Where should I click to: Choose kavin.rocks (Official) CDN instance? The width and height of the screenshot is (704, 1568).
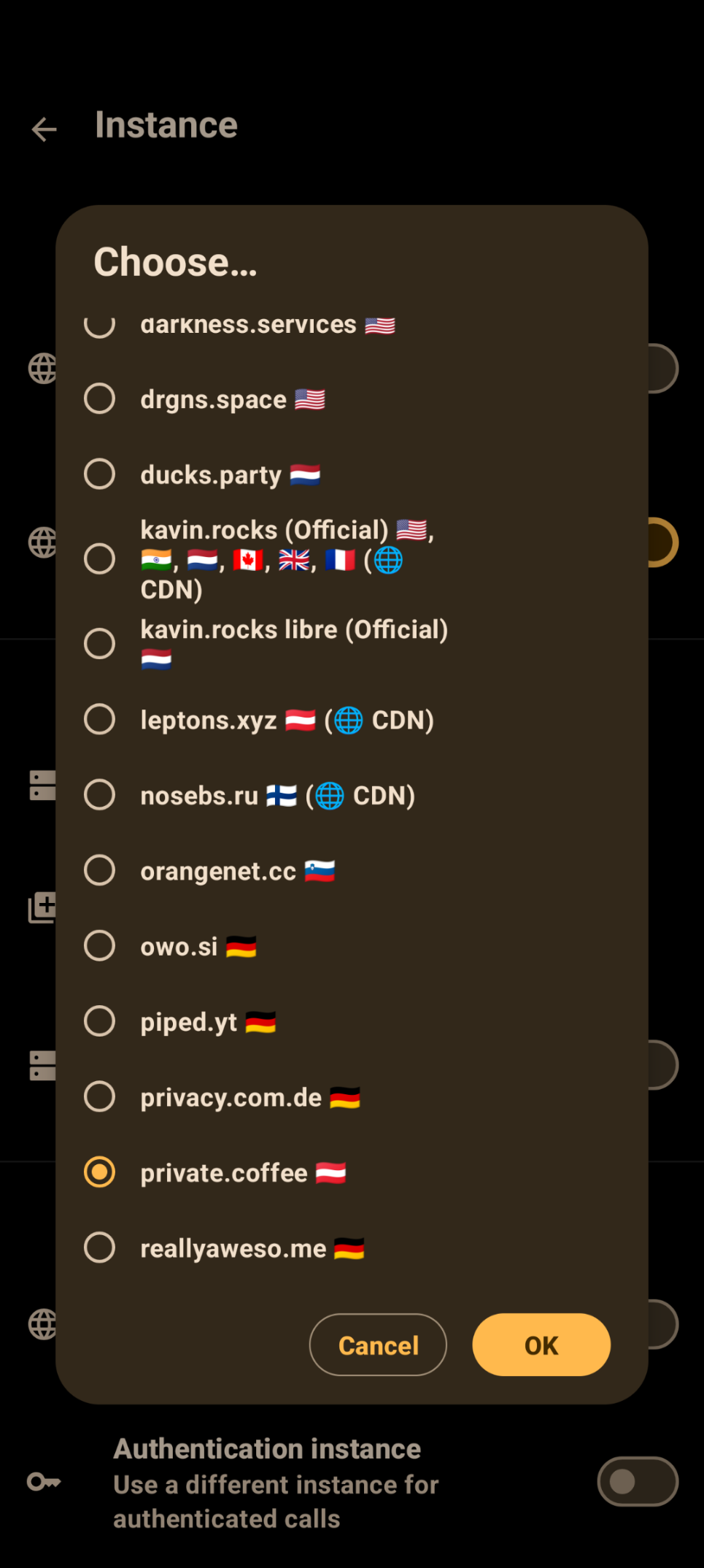tap(100, 559)
